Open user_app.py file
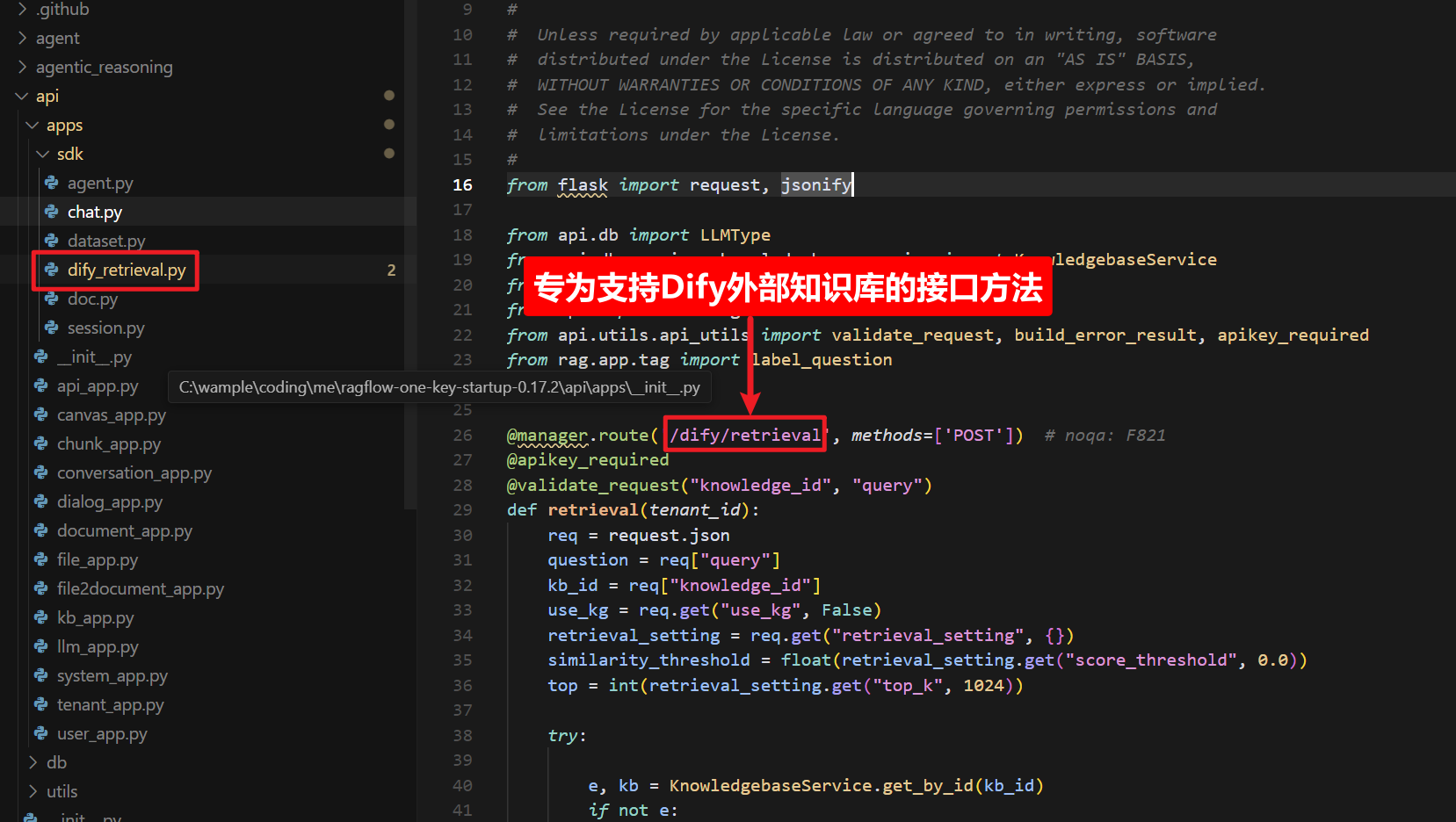1456x822 pixels. 102,733
